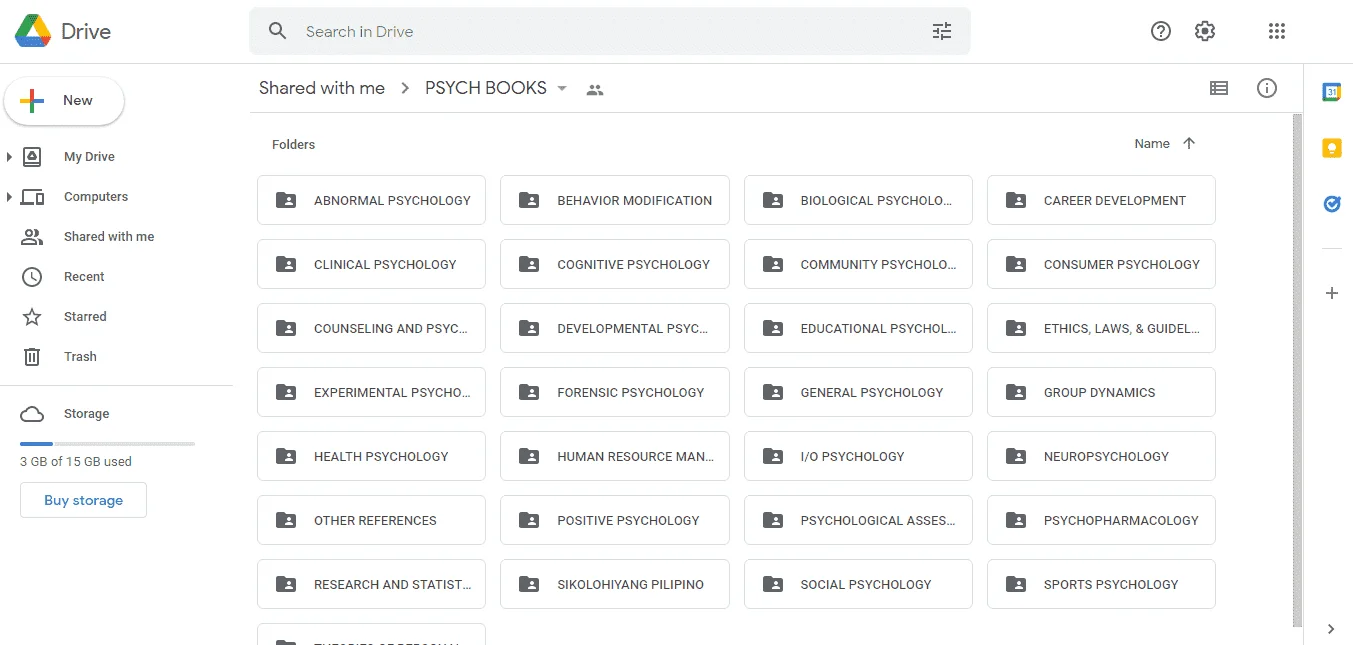
Task: Select OTHER REFERENCES folder
Action: pos(371,520)
